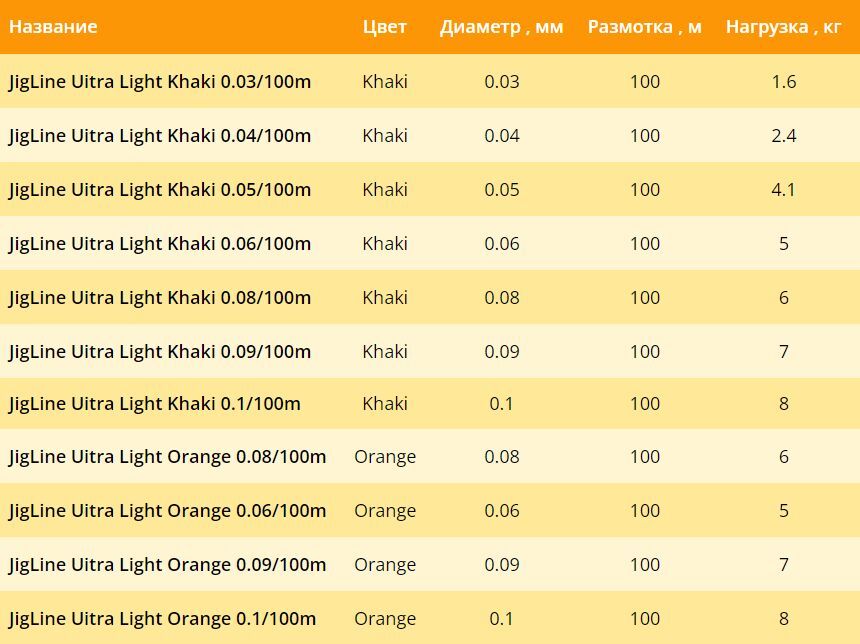Viewport: 860px width, 644px height.
Task: Select JigLine Uitra Light Khaki 0.1/100m
Action: tap(155, 404)
